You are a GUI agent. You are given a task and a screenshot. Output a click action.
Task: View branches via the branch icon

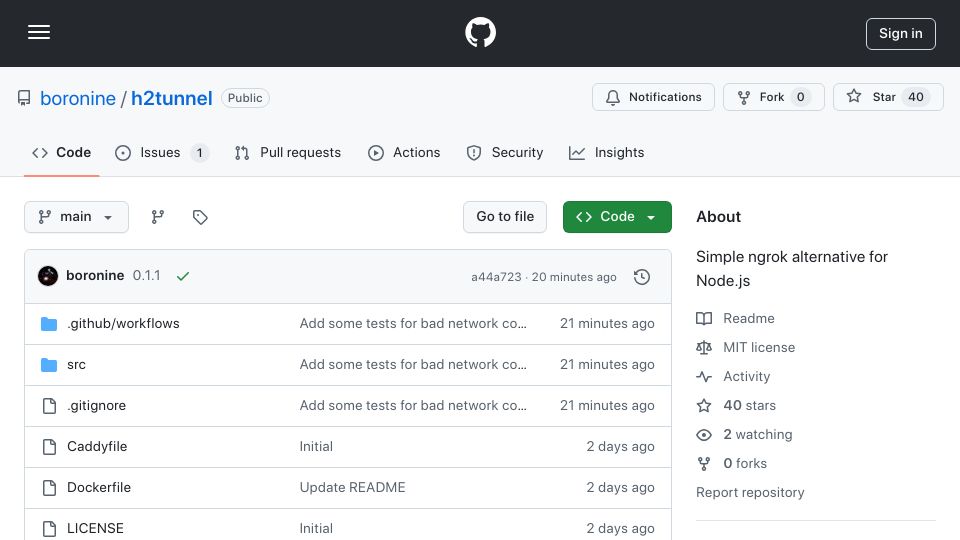coord(158,217)
